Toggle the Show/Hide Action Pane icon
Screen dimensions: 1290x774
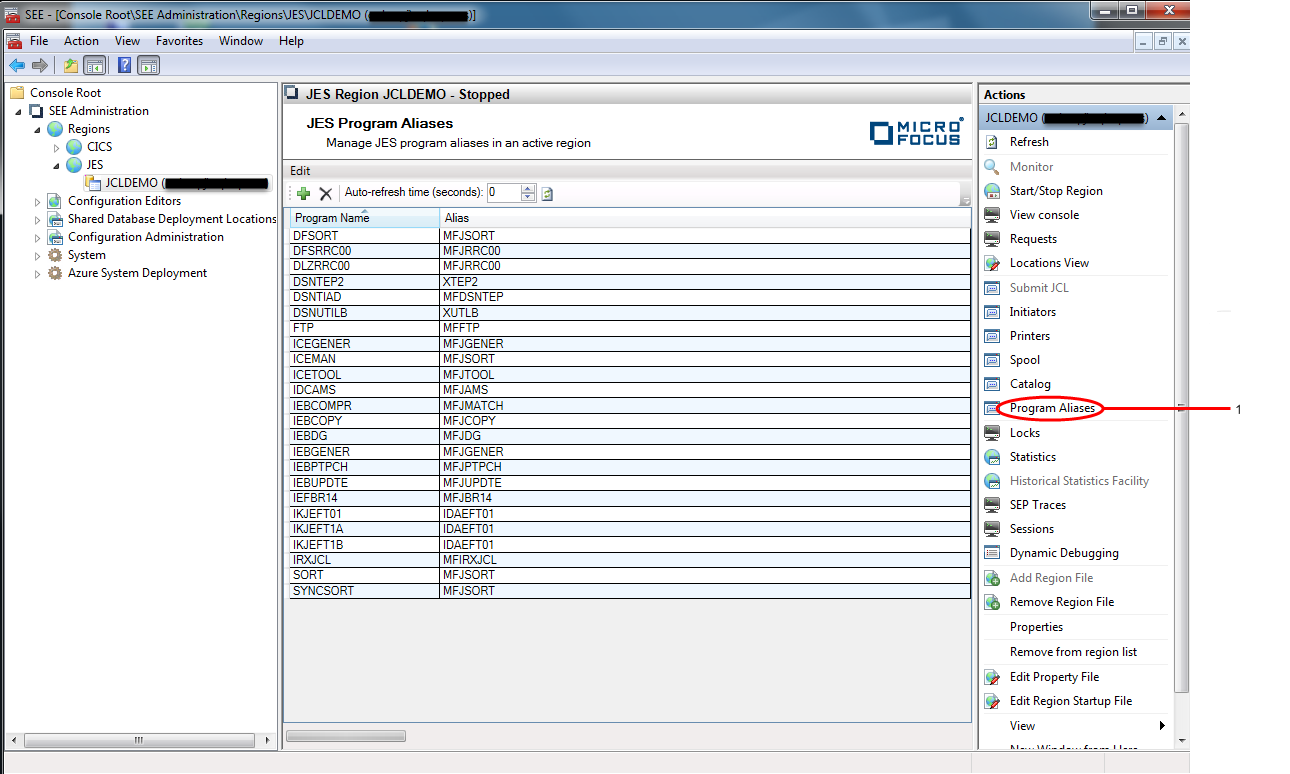[x=149, y=66]
